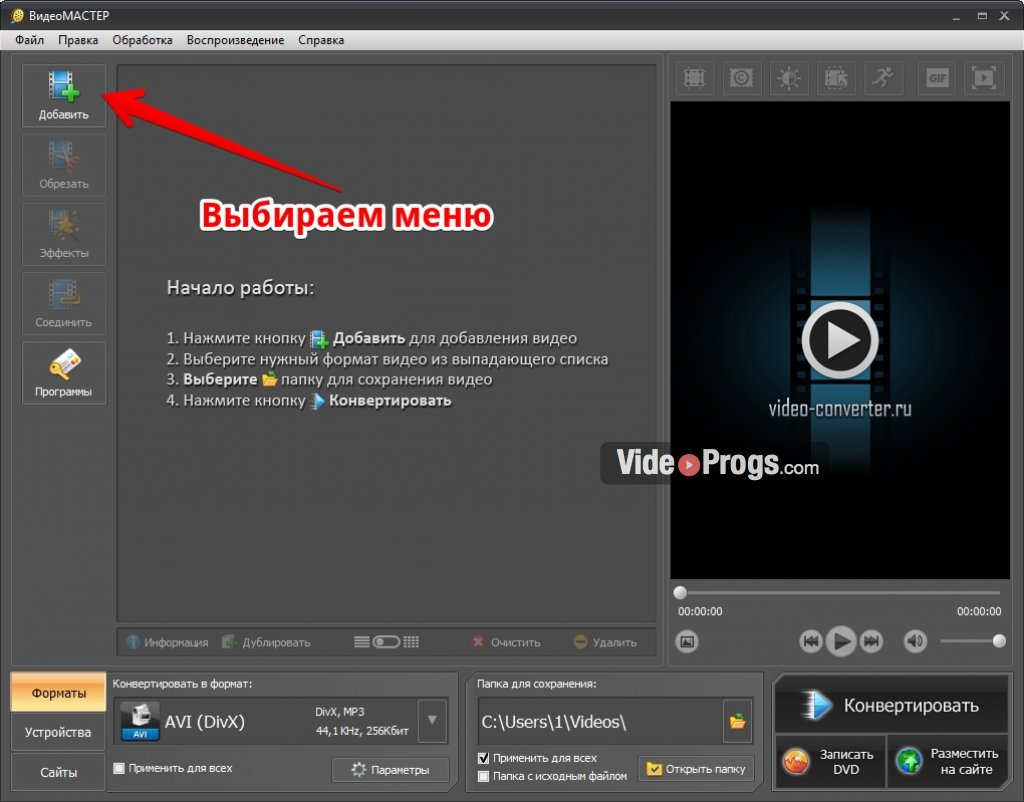Click the Информация file info button
This screenshot has height=802, width=1024.
[167, 642]
